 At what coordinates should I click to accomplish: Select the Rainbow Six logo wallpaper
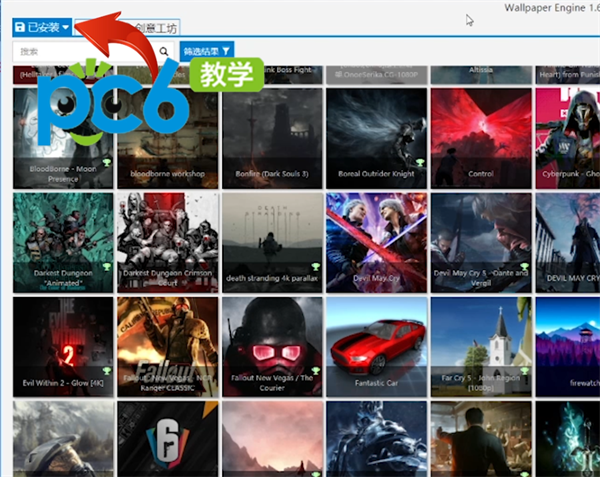click(x=168, y=439)
